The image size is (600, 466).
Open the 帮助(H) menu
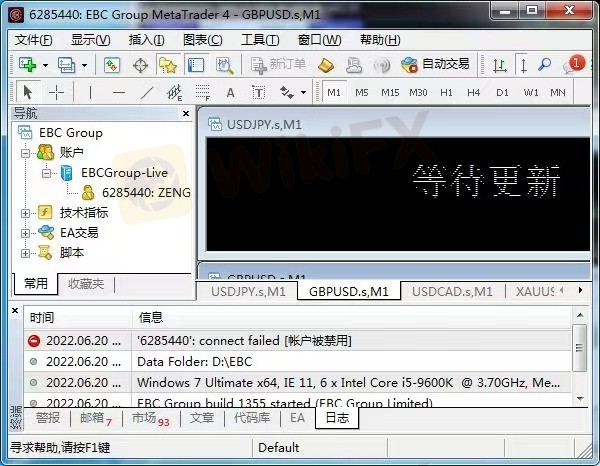click(x=380, y=40)
